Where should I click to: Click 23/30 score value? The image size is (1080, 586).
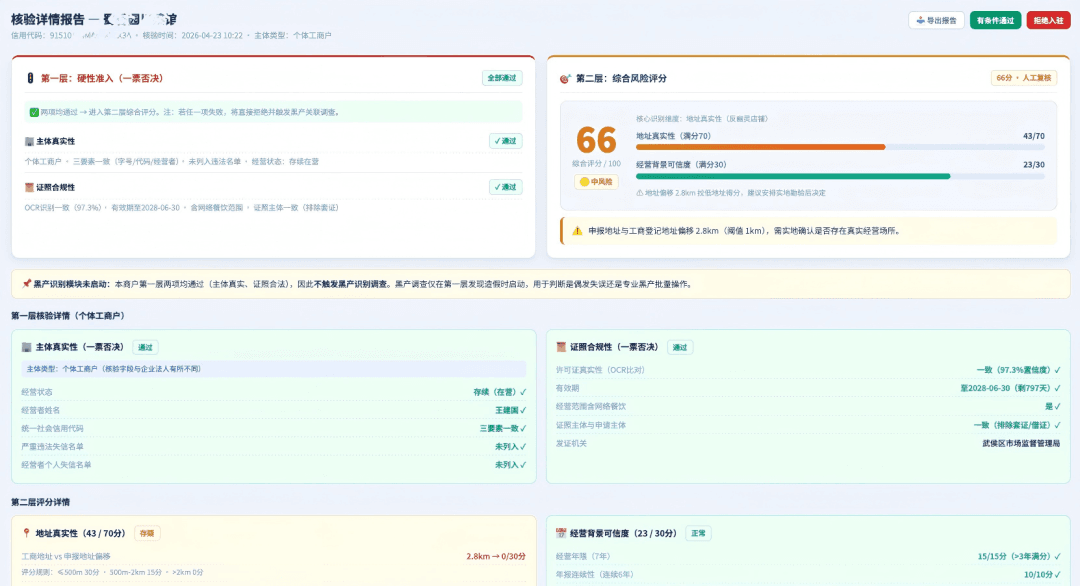(1033, 165)
